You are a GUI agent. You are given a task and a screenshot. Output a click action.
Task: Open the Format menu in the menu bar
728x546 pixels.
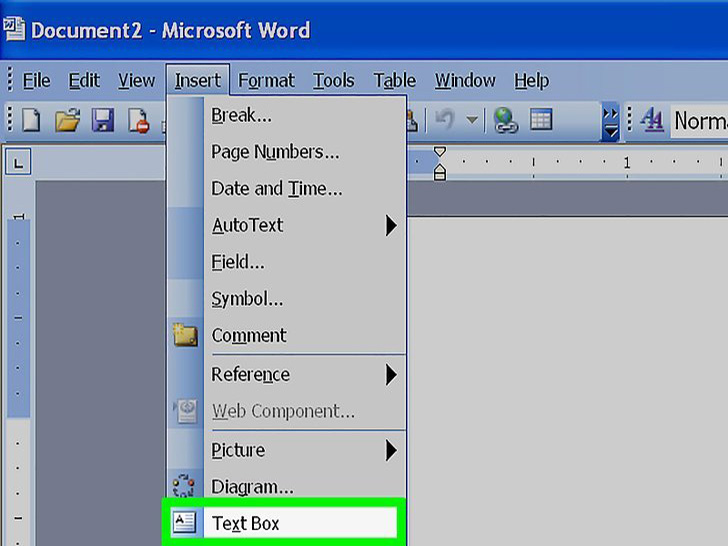[266, 81]
